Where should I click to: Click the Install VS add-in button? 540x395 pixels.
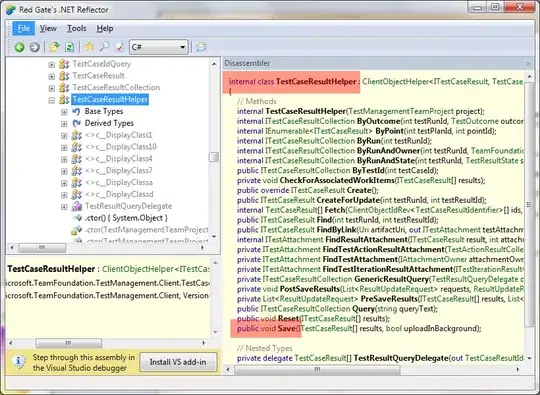coord(178,362)
